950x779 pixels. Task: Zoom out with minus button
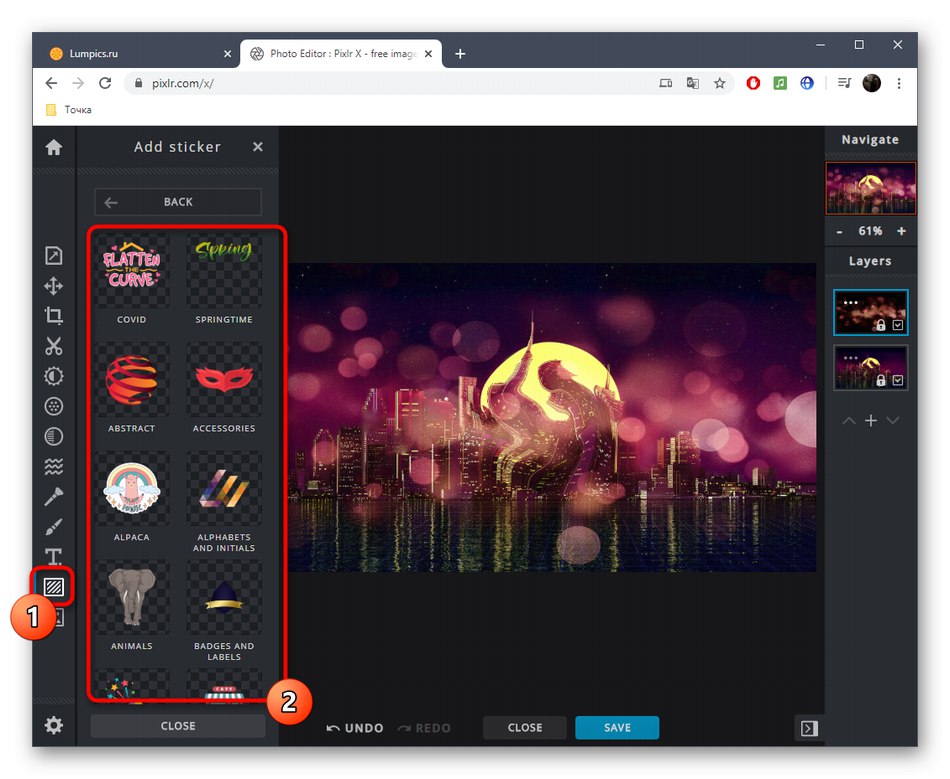tap(839, 231)
